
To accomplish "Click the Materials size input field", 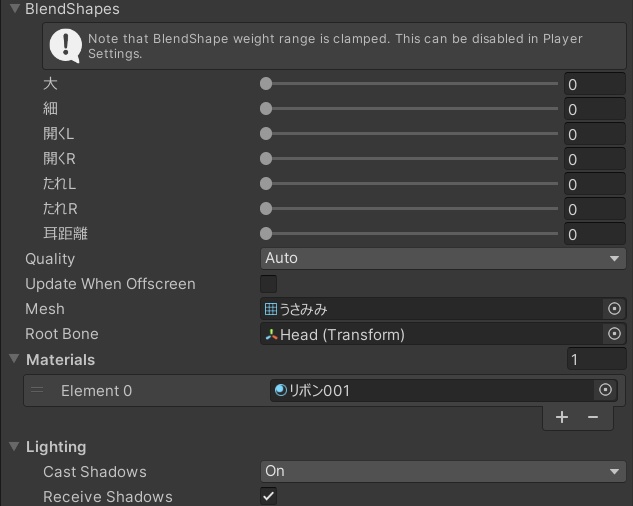I will (595, 359).
